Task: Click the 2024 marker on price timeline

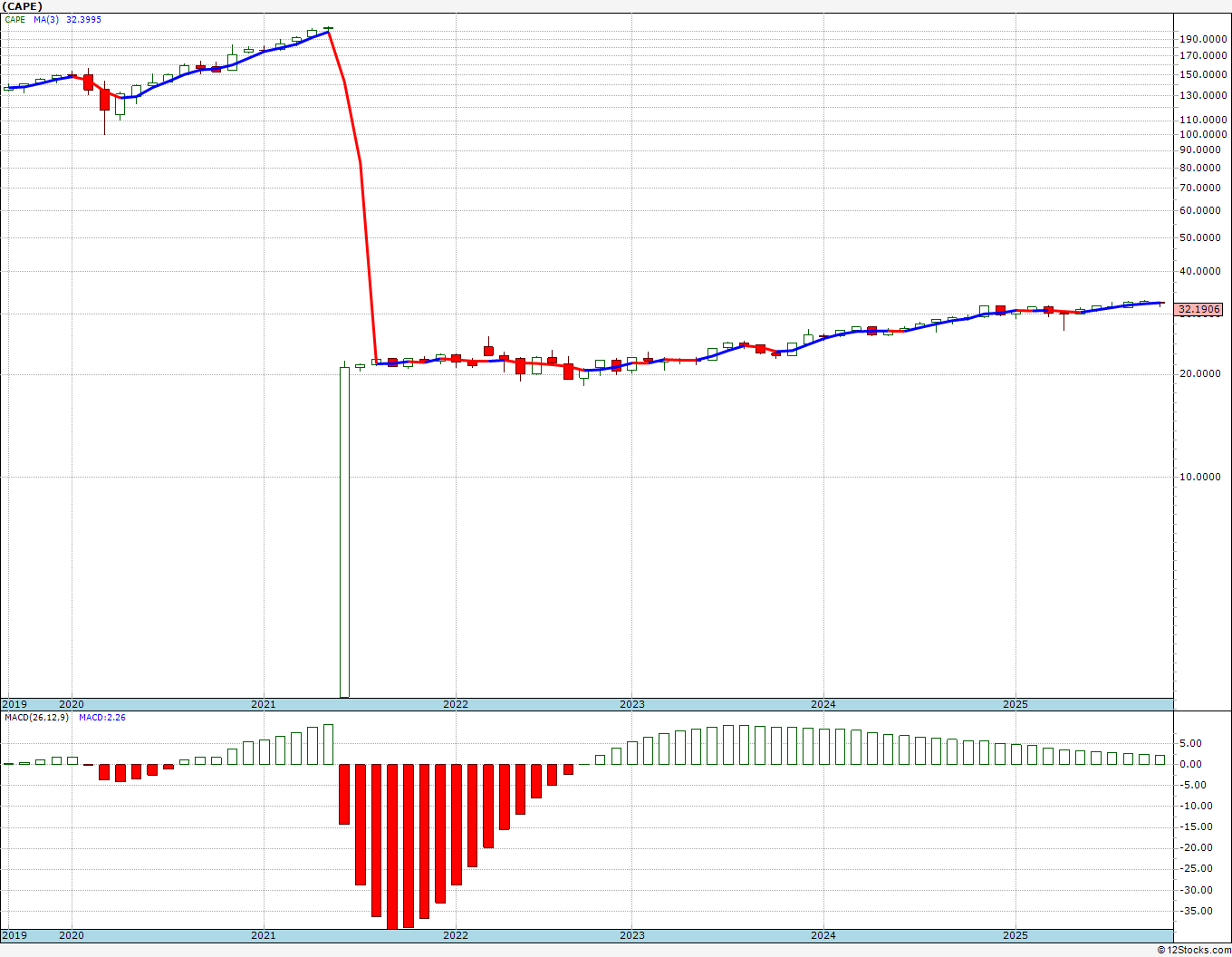Action: pyautogui.click(x=823, y=704)
